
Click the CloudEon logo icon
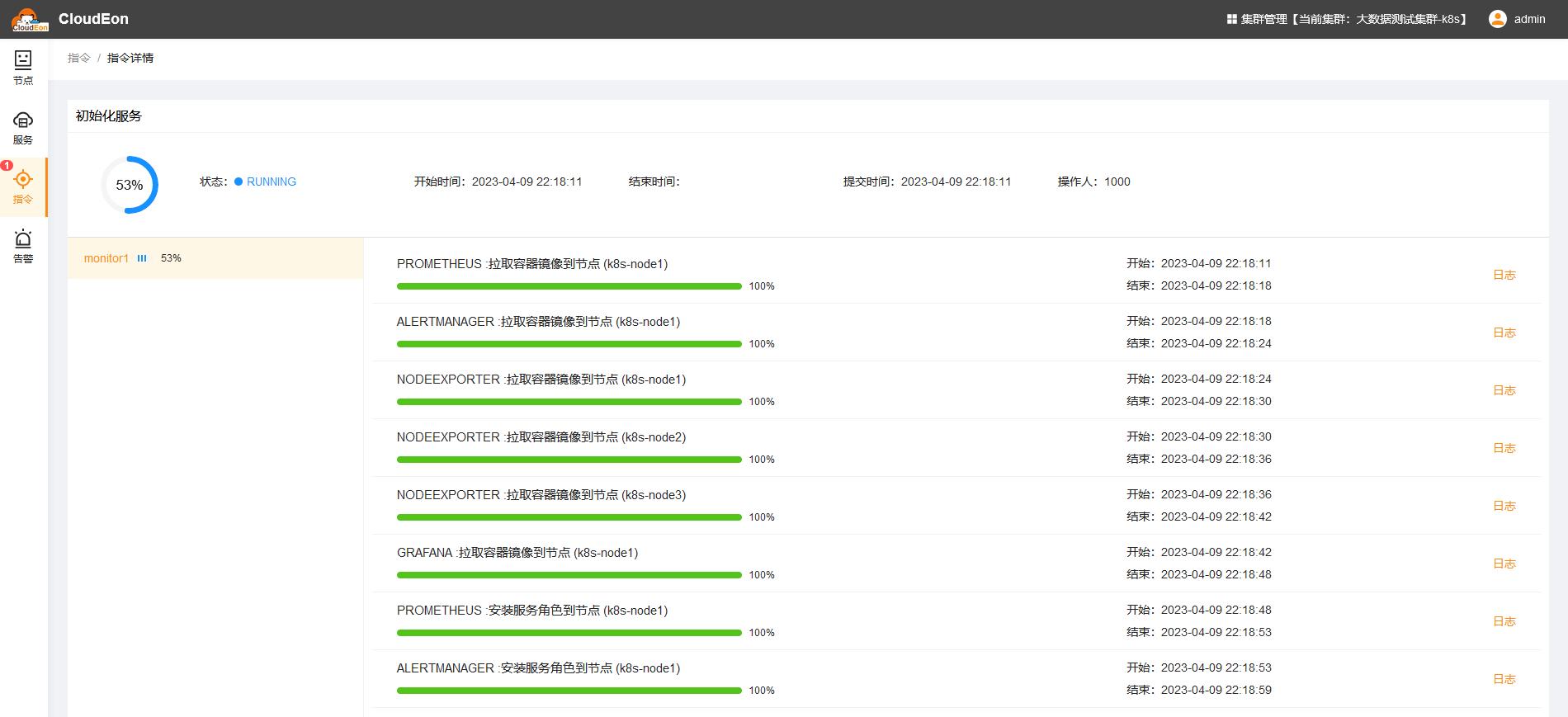[x=30, y=19]
